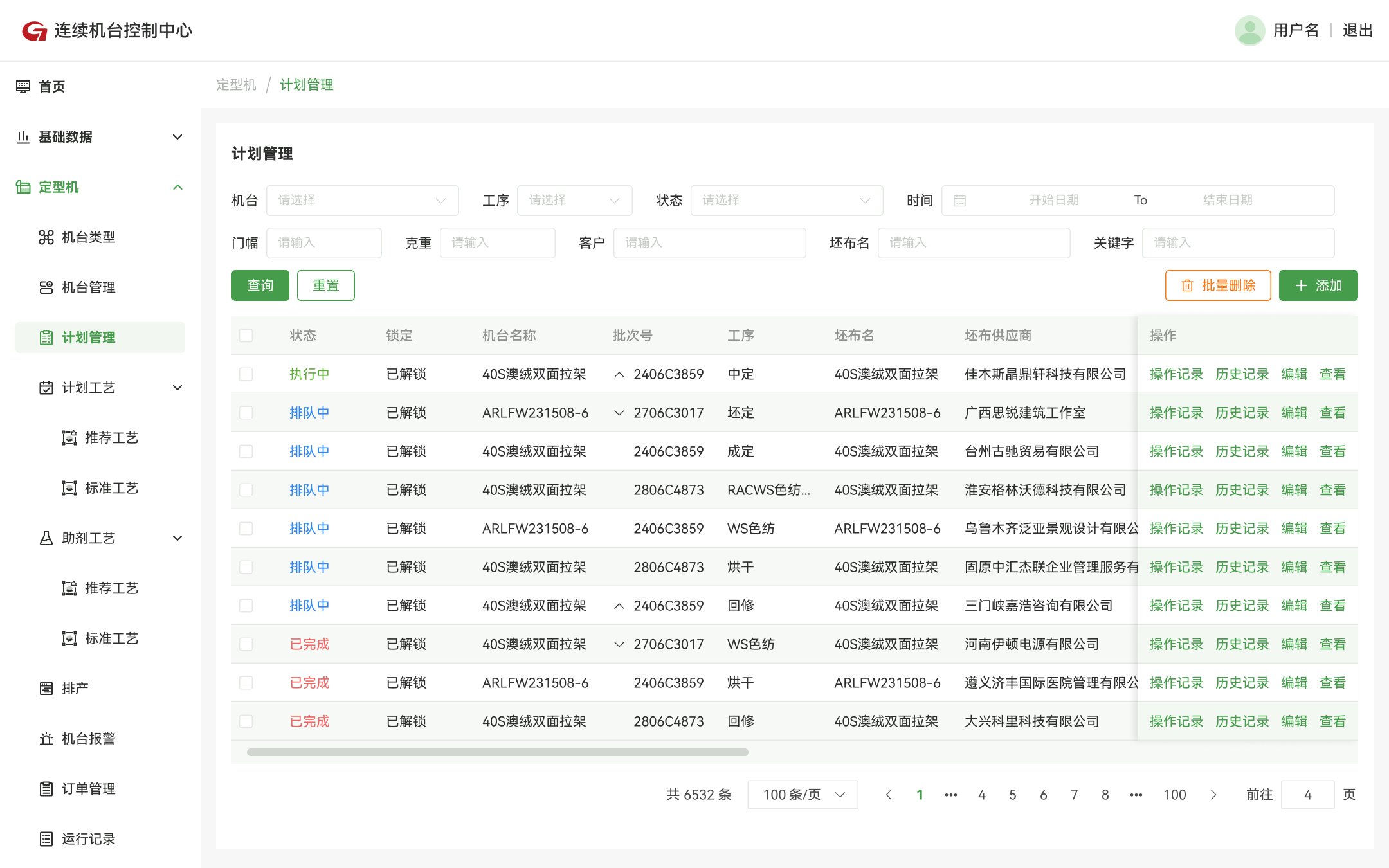
Task: Click calendar icon in the 时间 date range
Action: pyautogui.click(x=959, y=201)
